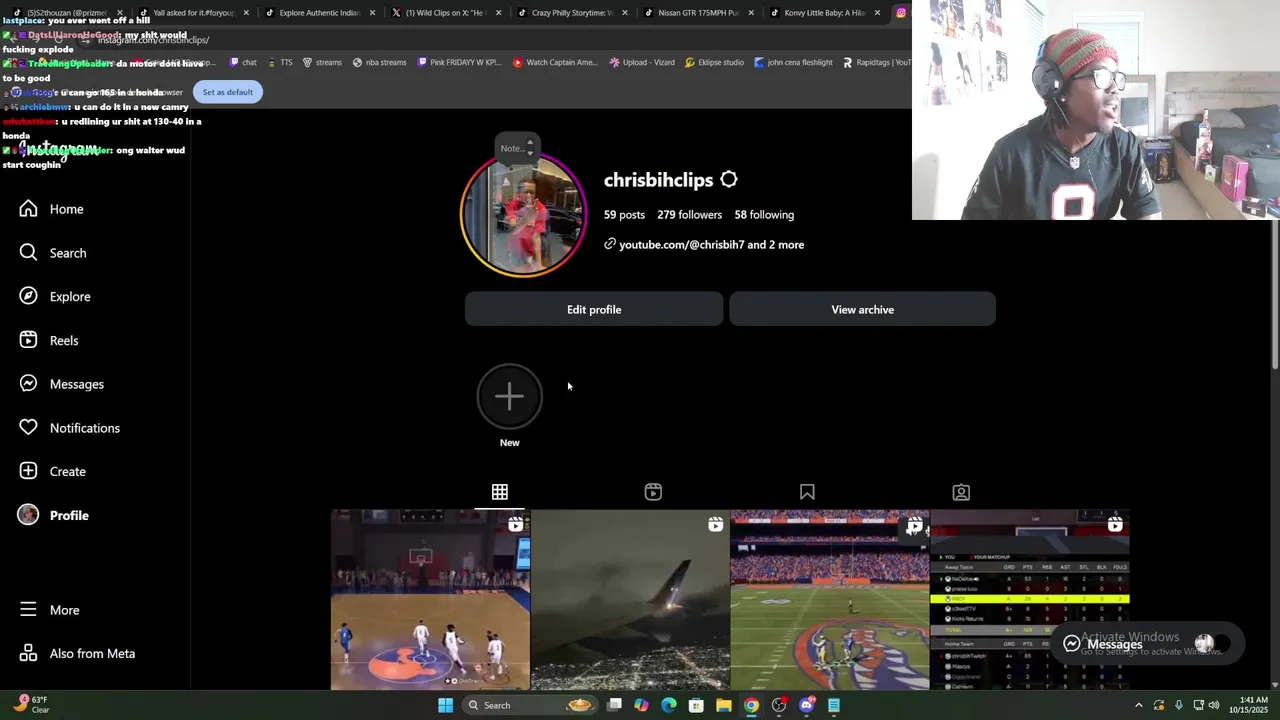
Task: Open Discord from taskbar
Action: 806,705
